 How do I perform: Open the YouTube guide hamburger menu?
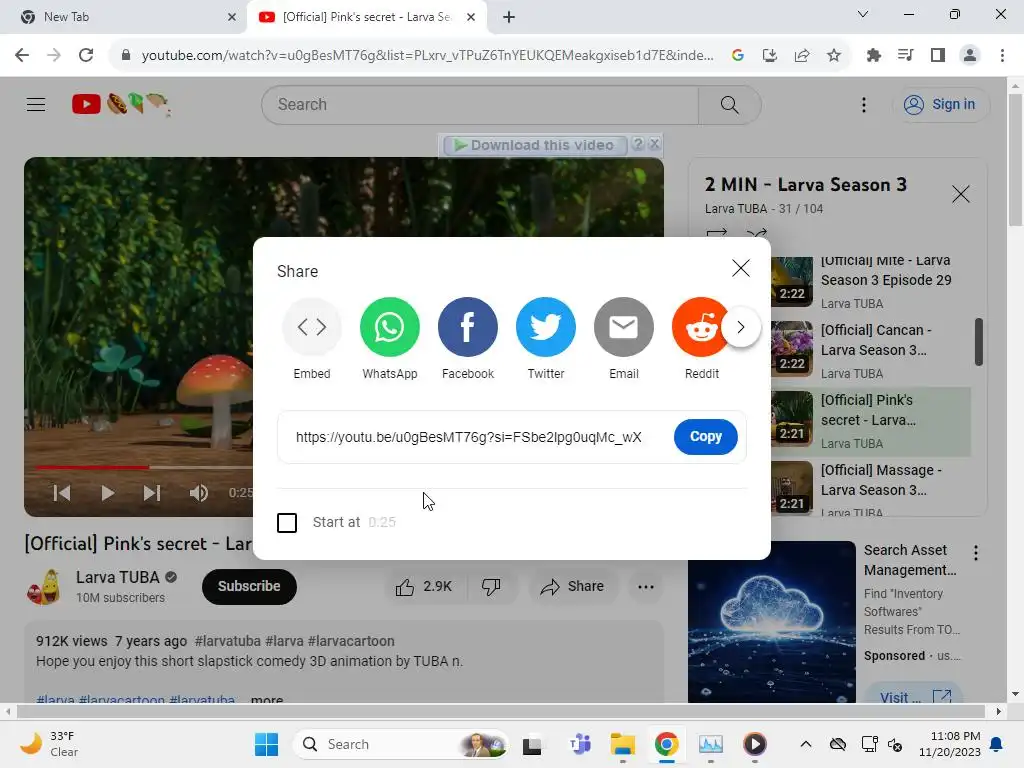pyautogui.click(x=36, y=104)
